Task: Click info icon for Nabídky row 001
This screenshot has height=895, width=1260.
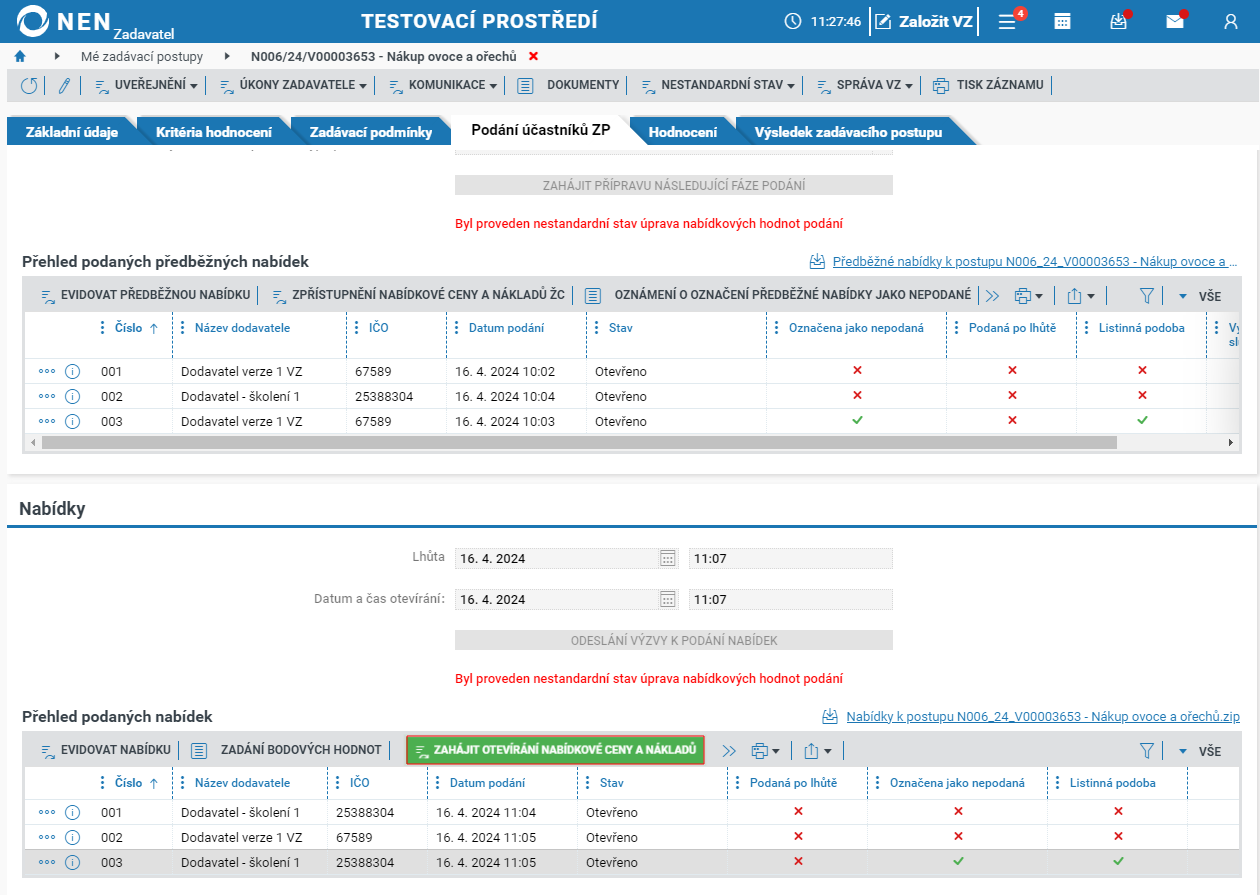Action: (72, 813)
